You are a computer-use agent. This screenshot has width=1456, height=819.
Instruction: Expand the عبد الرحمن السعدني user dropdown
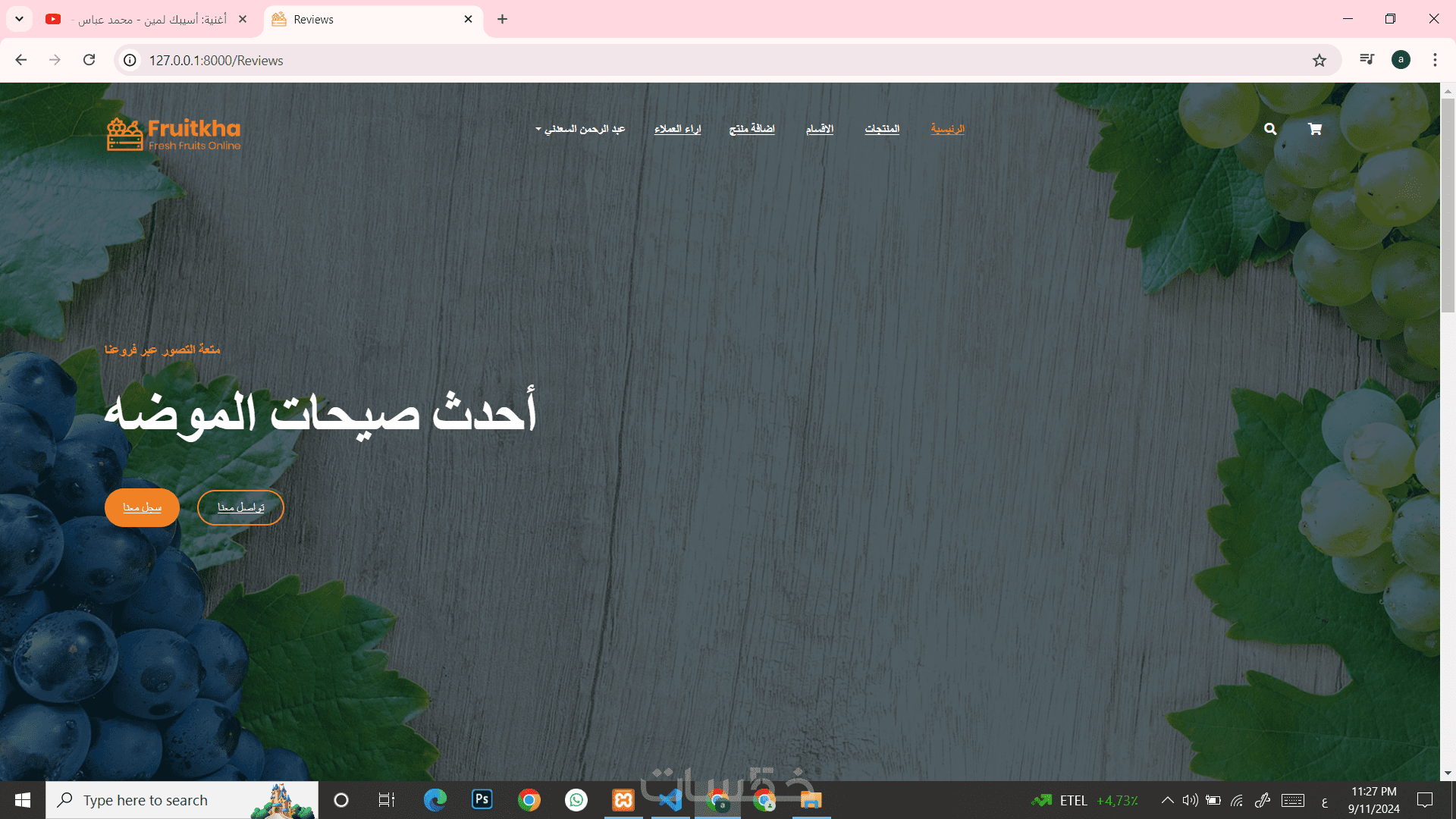[x=580, y=129]
